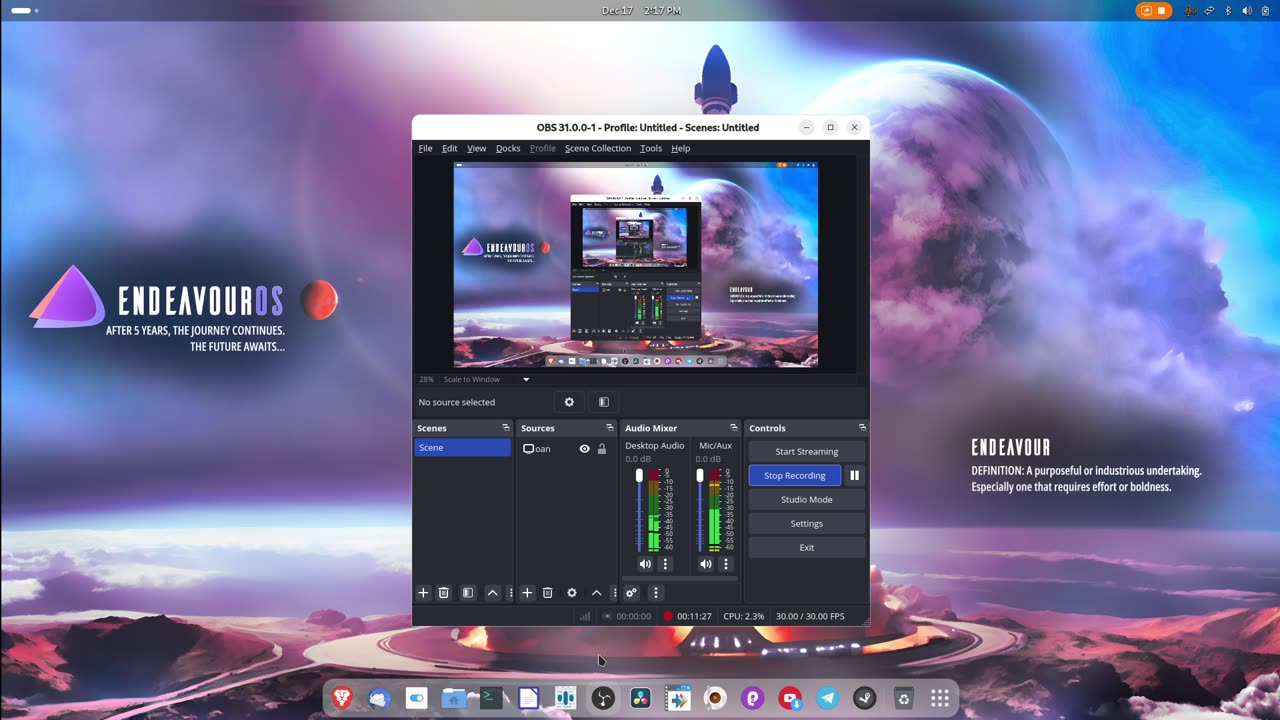Click Mic/Aux volume slider handle

699,475
